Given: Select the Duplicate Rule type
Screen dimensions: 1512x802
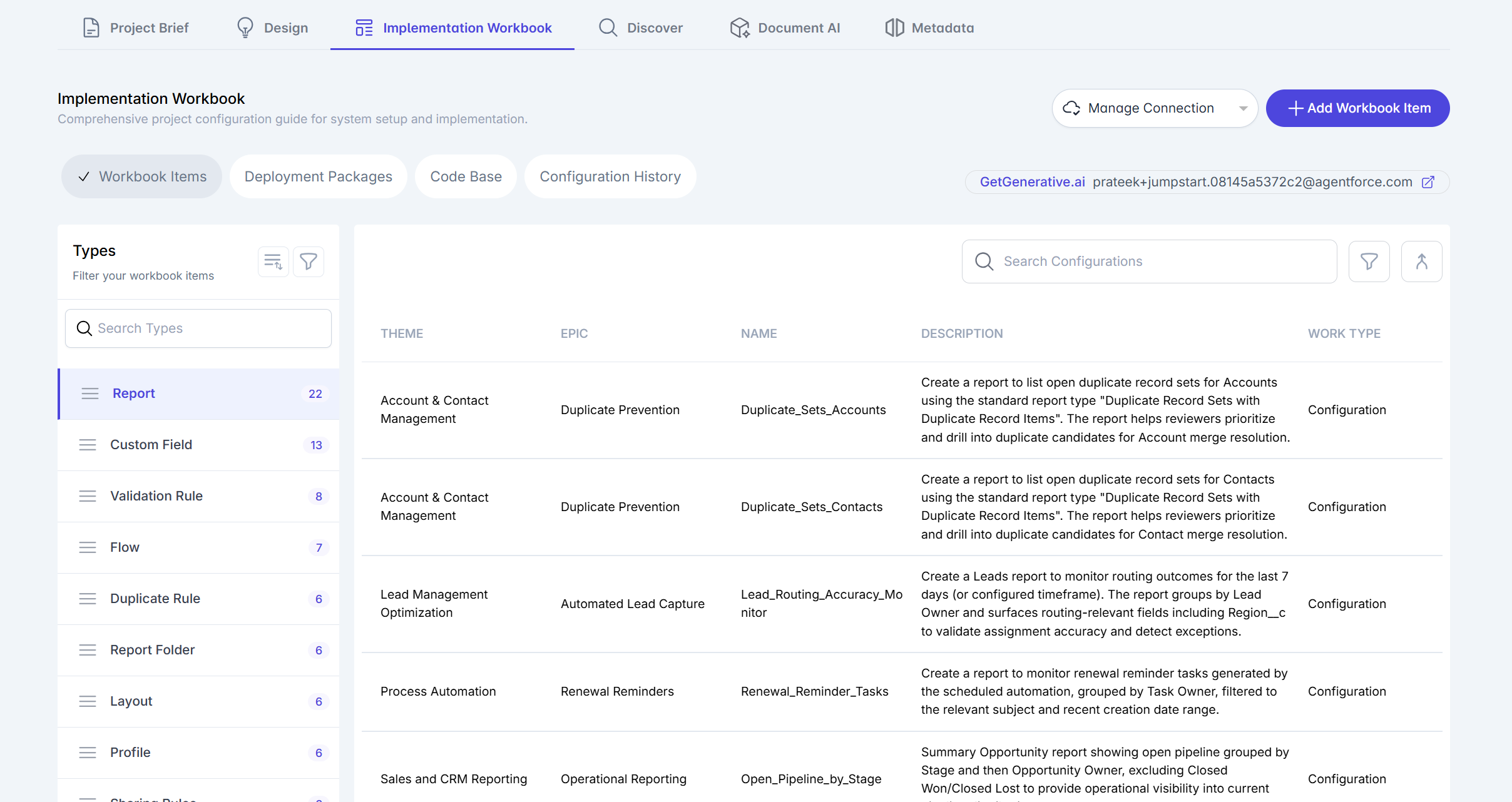Looking at the screenshot, I should tap(198, 599).
